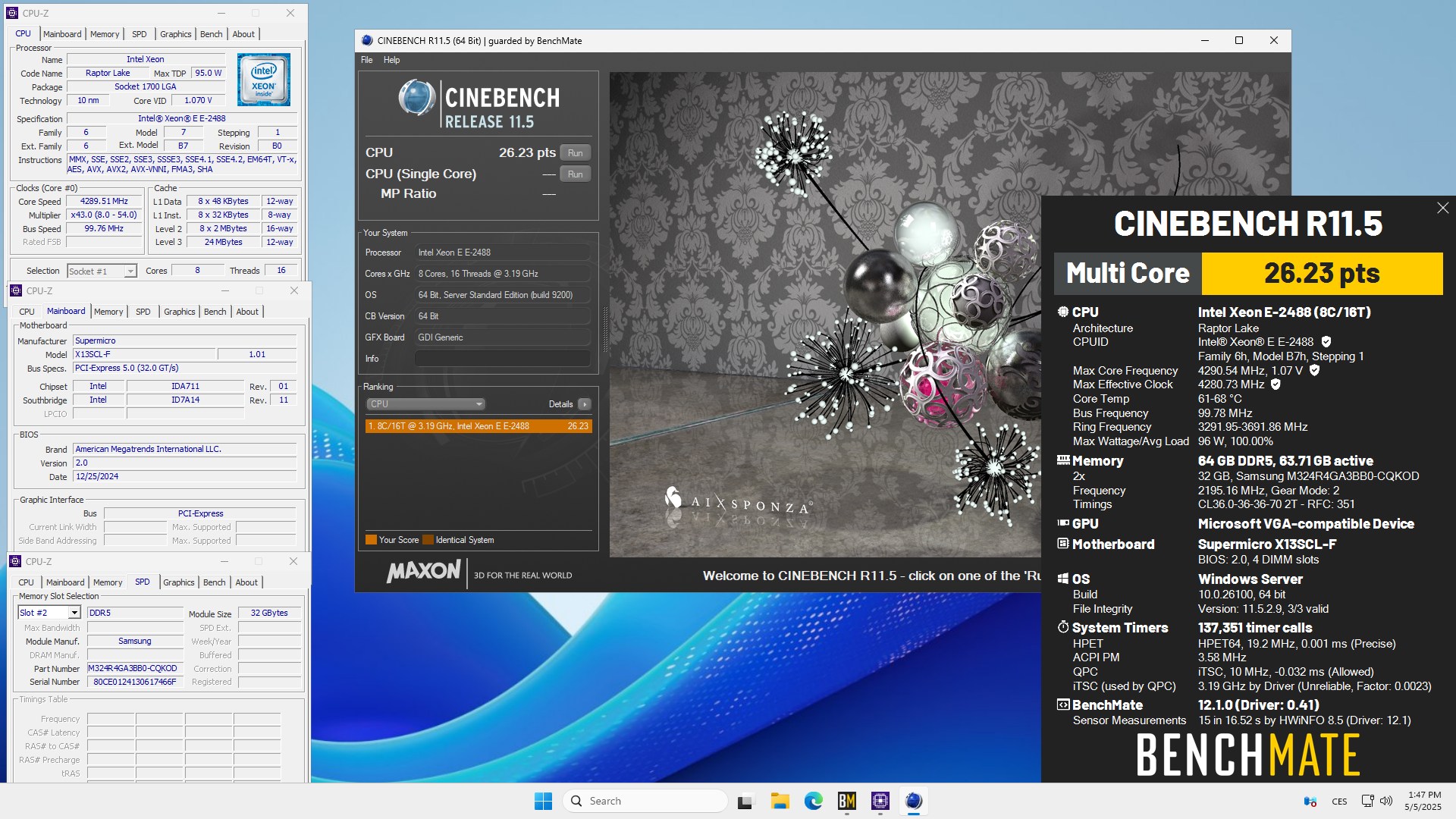Click the taskbar Search box

point(646,801)
